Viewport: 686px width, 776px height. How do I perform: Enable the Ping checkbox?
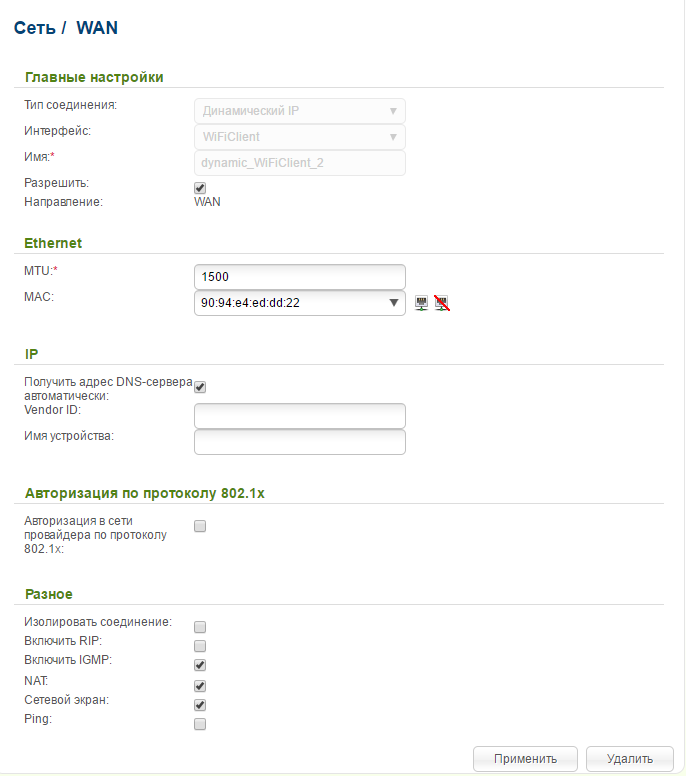click(200, 724)
